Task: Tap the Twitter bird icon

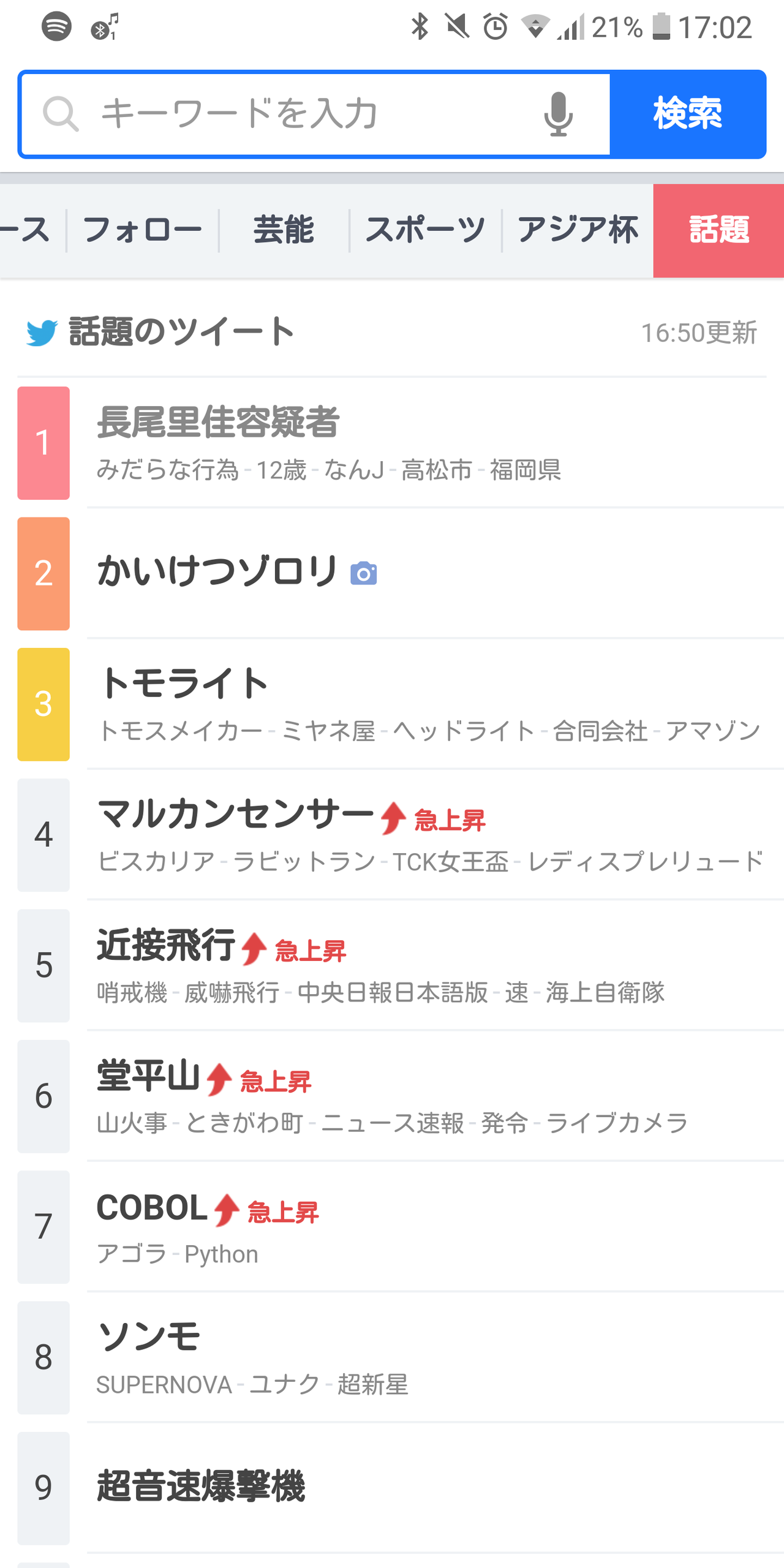Action: click(x=42, y=333)
